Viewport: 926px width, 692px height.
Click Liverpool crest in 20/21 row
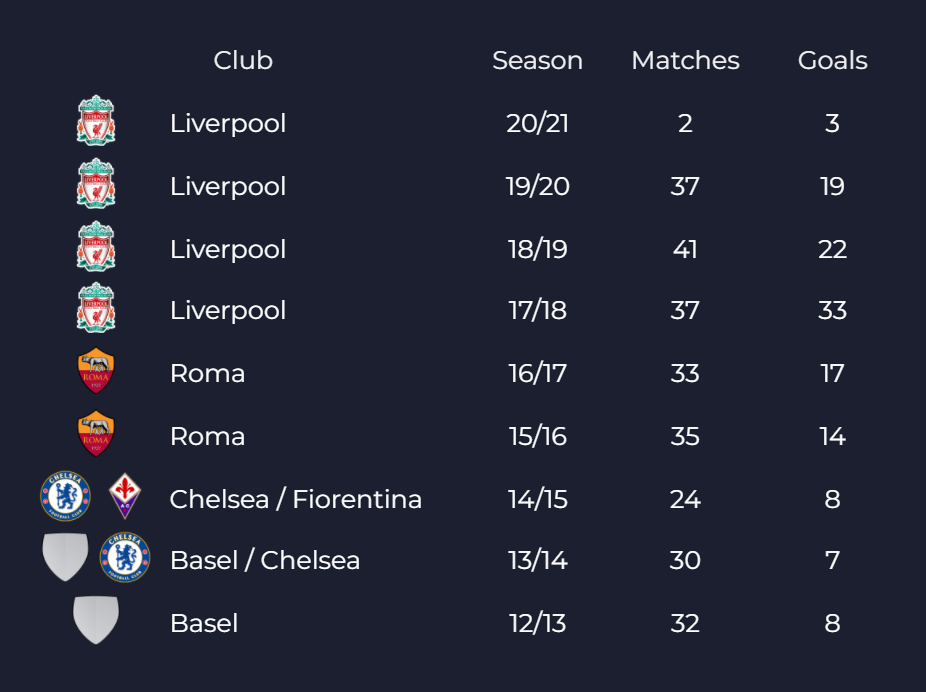96,122
